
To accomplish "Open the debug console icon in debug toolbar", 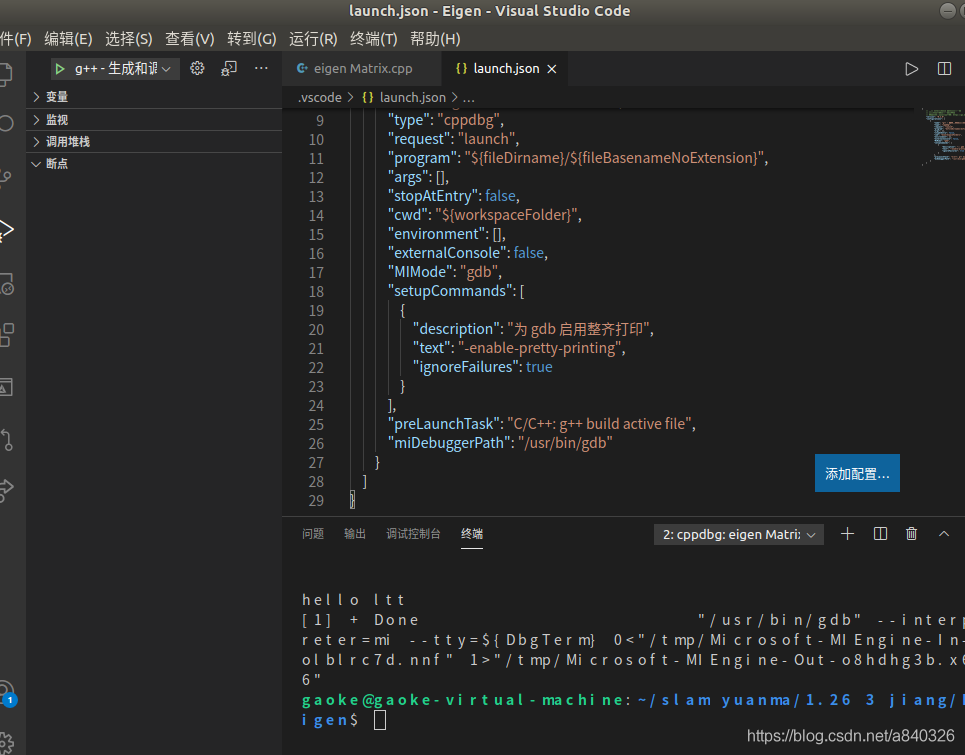I will click(x=229, y=68).
